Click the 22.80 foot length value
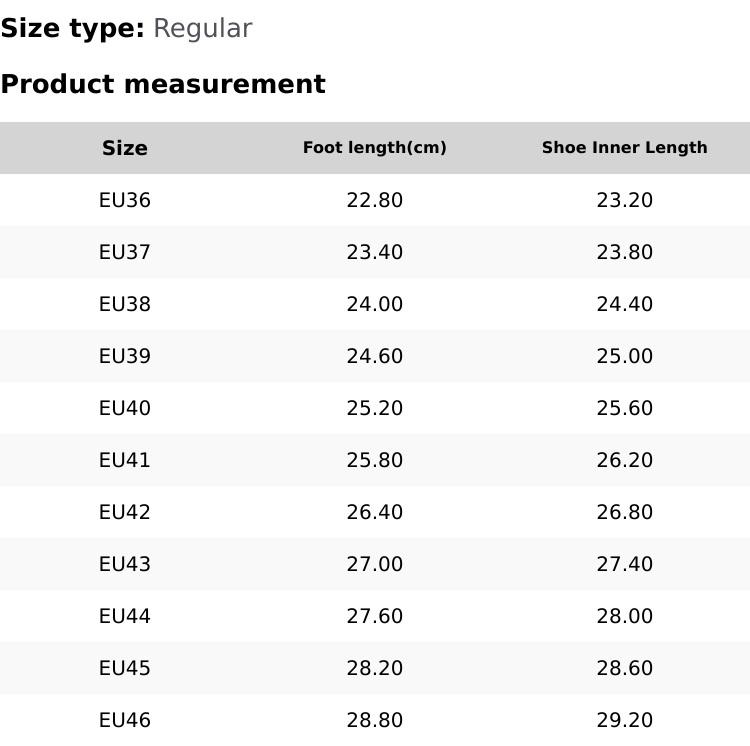The height and width of the screenshot is (746, 750). (x=375, y=200)
